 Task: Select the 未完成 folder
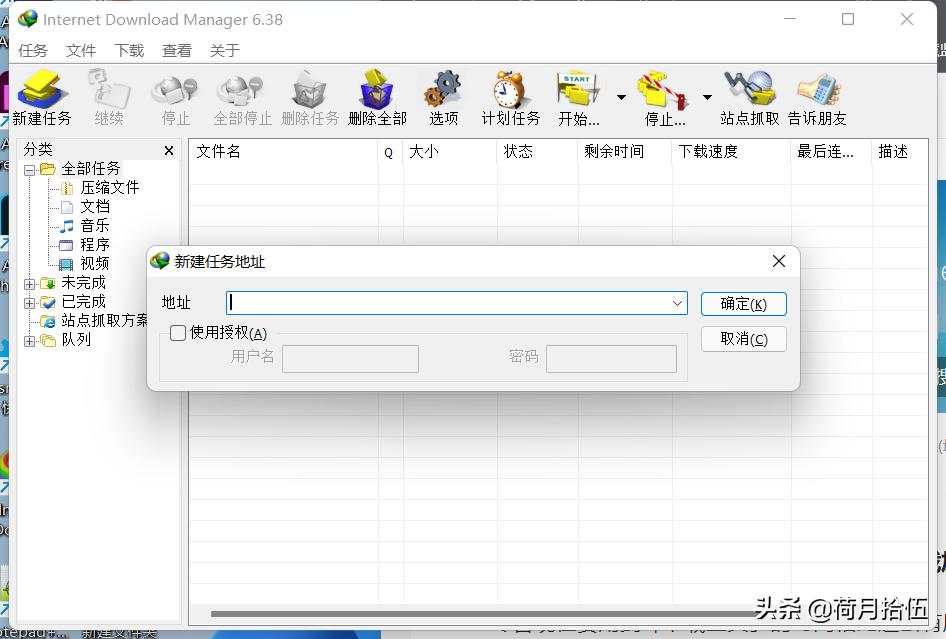83,282
